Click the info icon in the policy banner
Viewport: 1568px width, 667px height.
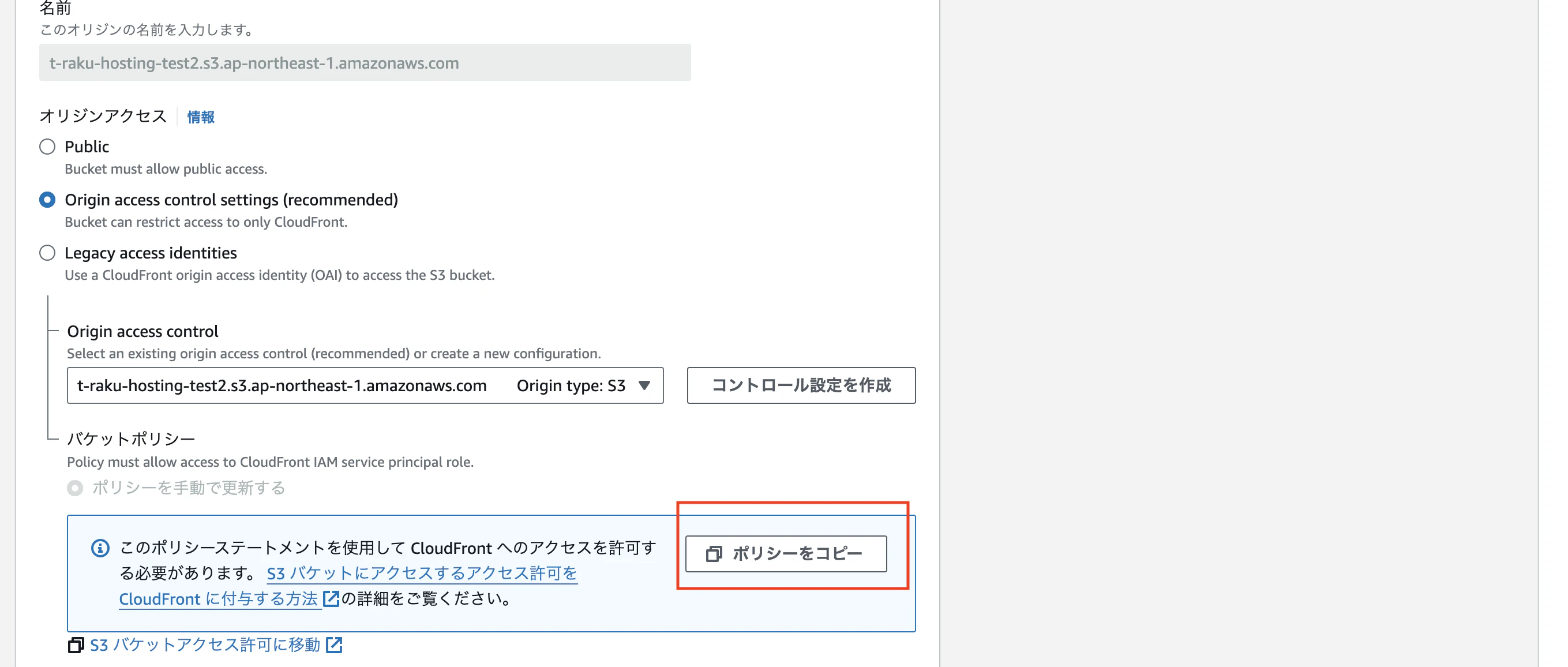tap(99, 548)
